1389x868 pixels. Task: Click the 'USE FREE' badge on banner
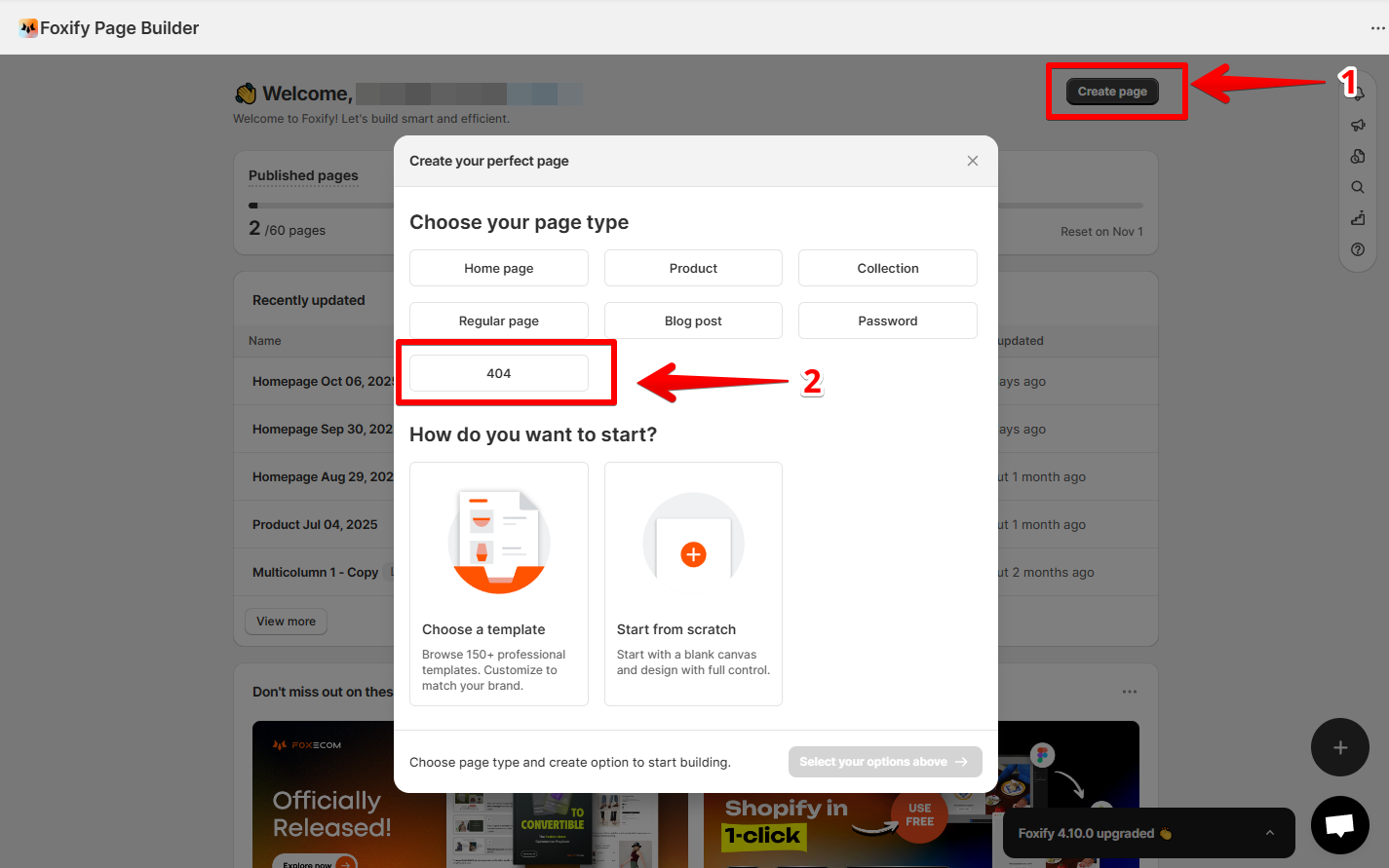pos(919,814)
